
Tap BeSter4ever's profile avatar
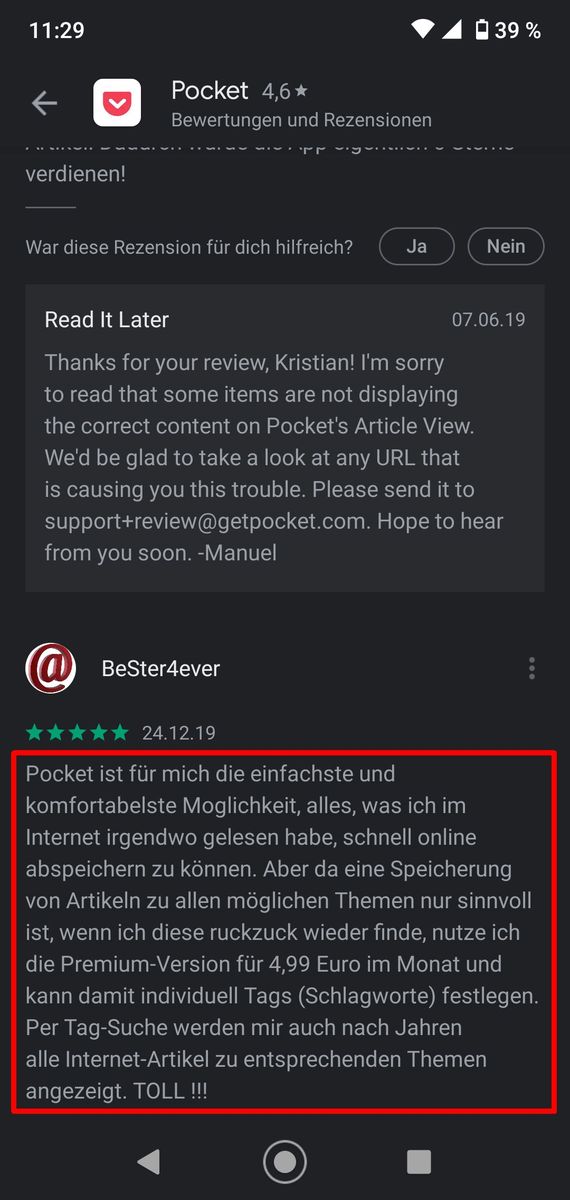point(51,668)
